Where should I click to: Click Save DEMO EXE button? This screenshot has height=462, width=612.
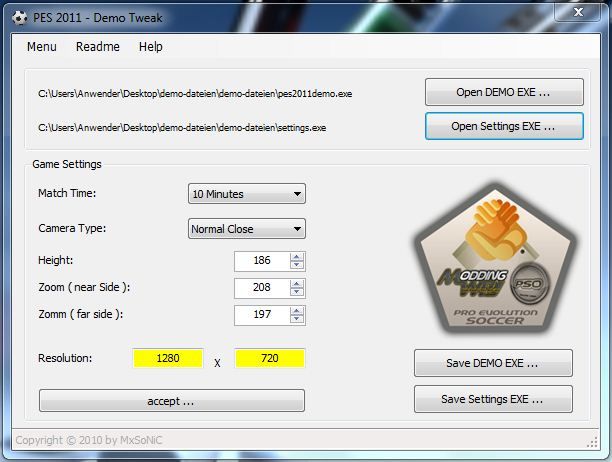(x=493, y=363)
